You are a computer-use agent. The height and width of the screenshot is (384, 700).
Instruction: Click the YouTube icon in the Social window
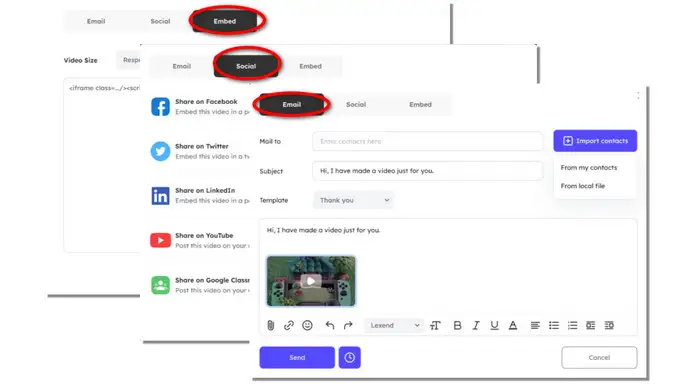coord(160,240)
